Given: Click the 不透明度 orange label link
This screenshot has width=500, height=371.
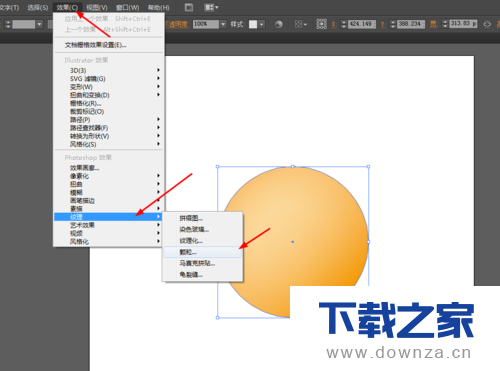Looking at the screenshot, I should click(x=178, y=24).
